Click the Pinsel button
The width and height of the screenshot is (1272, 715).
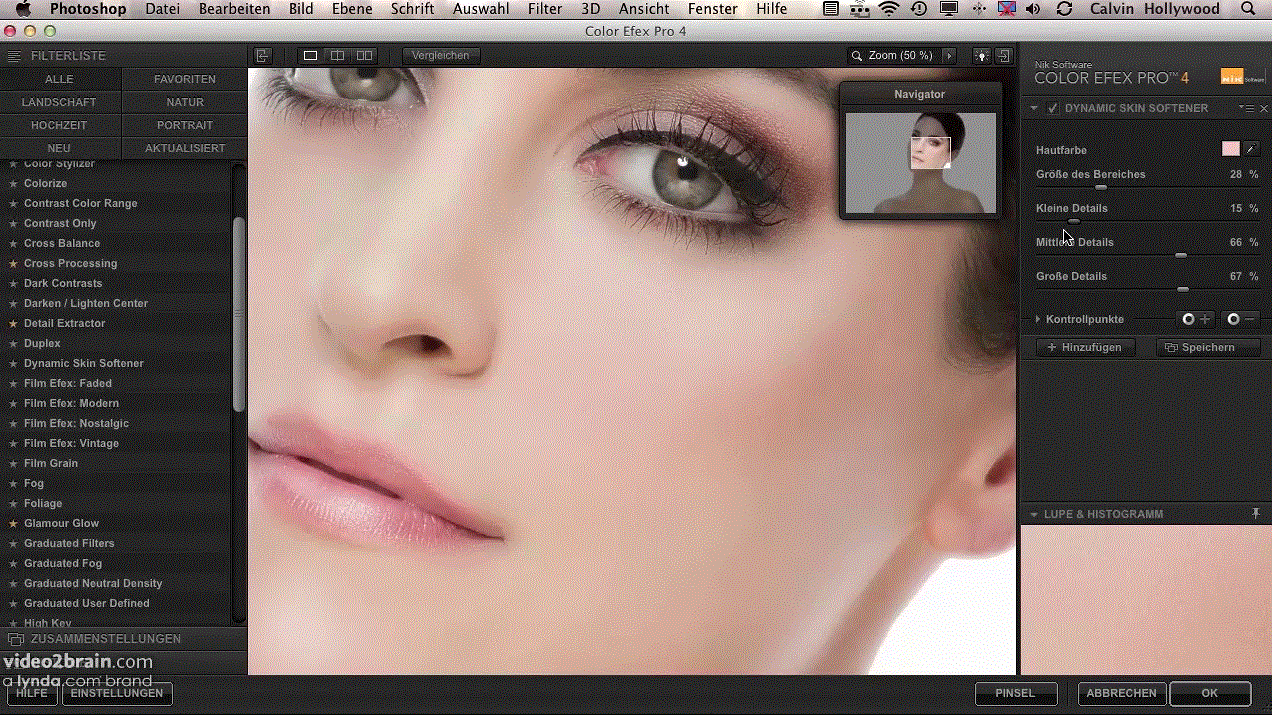[1018, 693]
